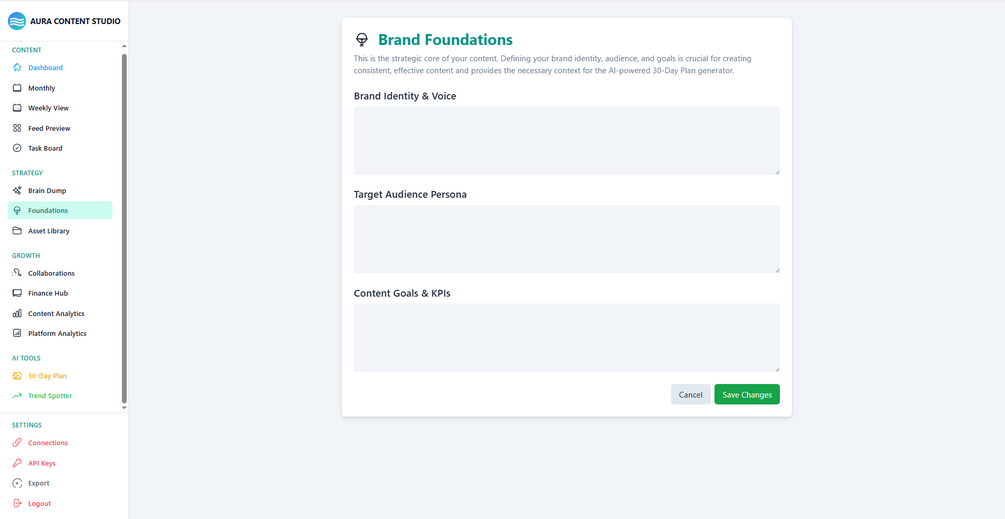Click into the Content Goals & KPIs field
1005x519 pixels.
566,338
